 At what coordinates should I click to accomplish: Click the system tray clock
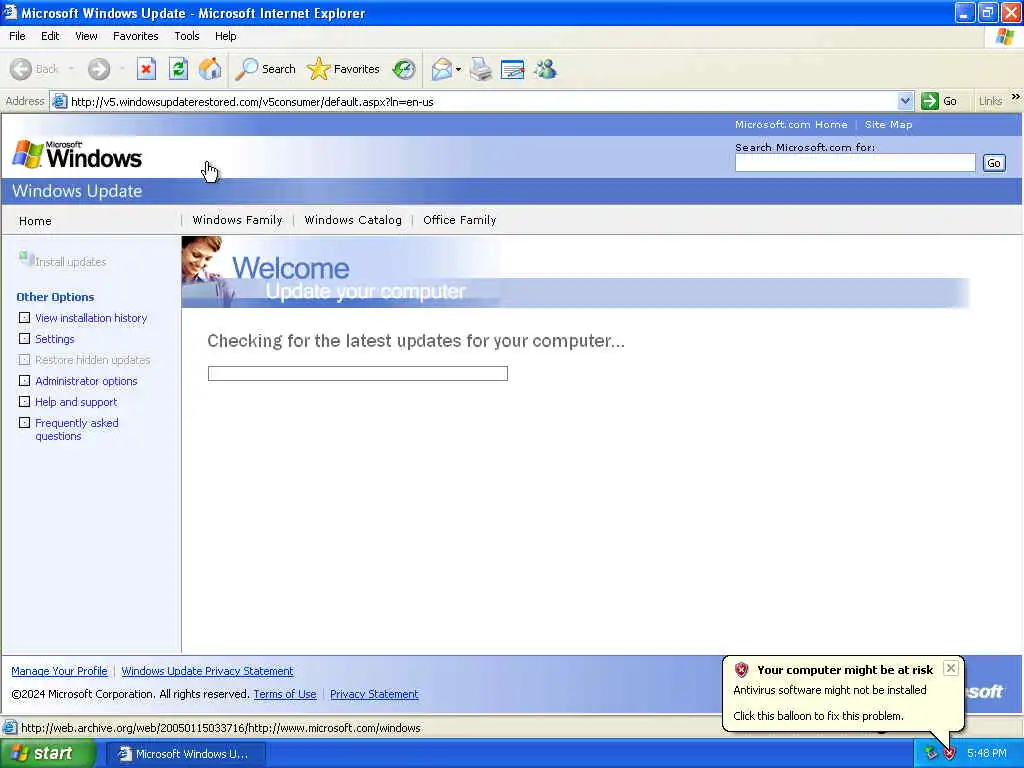tap(987, 754)
